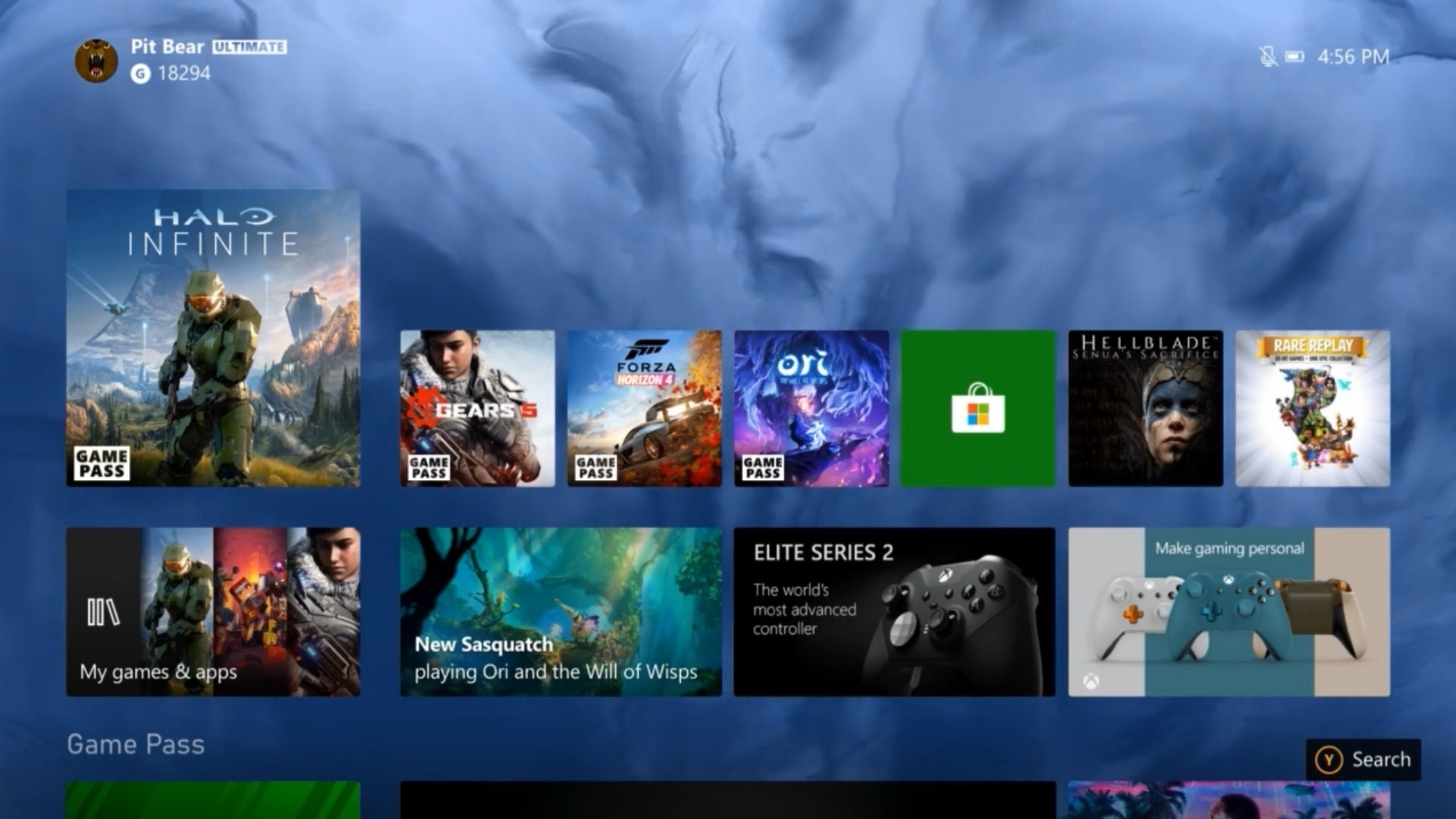The height and width of the screenshot is (819, 1456).
Task: Open the Microsoft Store tile
Action: [977, 408]
